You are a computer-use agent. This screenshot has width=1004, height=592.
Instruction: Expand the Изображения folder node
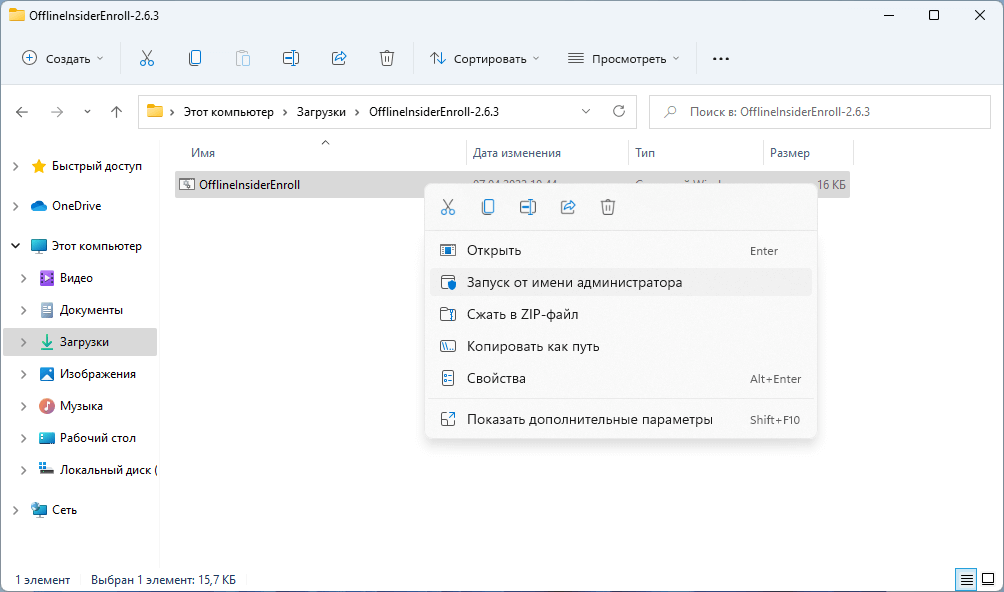coord(24,374)
